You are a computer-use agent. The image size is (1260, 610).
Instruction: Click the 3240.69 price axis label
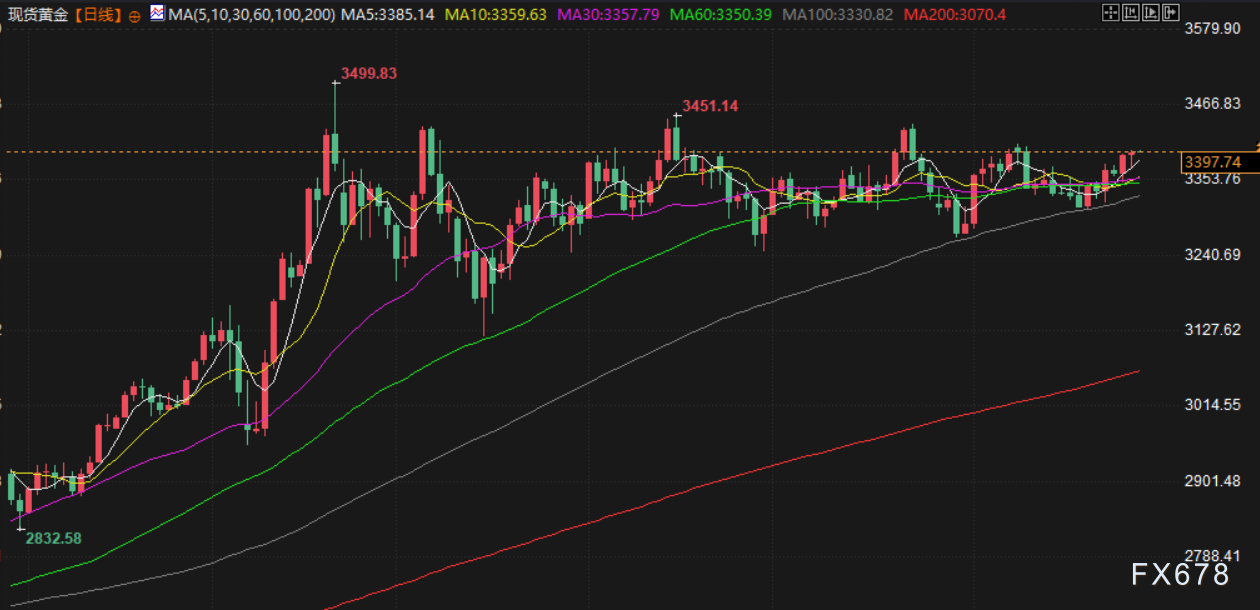(1211, 254)
